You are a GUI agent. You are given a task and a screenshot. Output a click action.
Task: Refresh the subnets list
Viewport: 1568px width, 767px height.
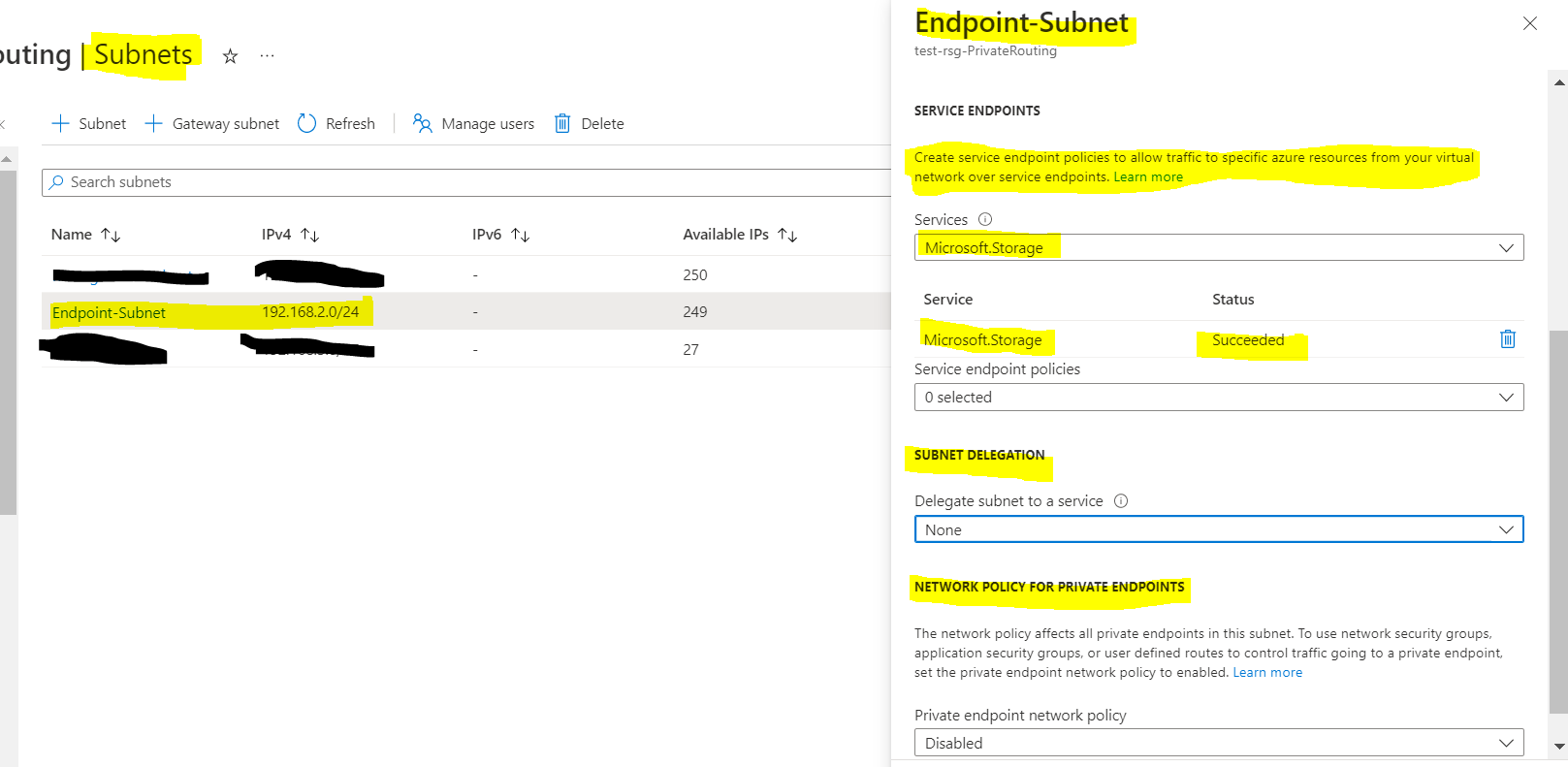pyautogui.click(x=336, y=123)
